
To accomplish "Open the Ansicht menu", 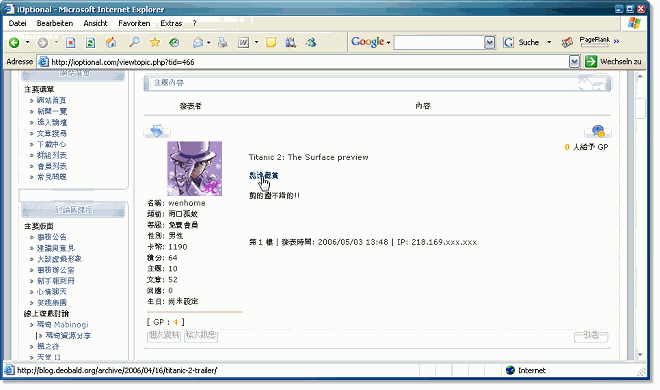I will click(x=96, y=23).
